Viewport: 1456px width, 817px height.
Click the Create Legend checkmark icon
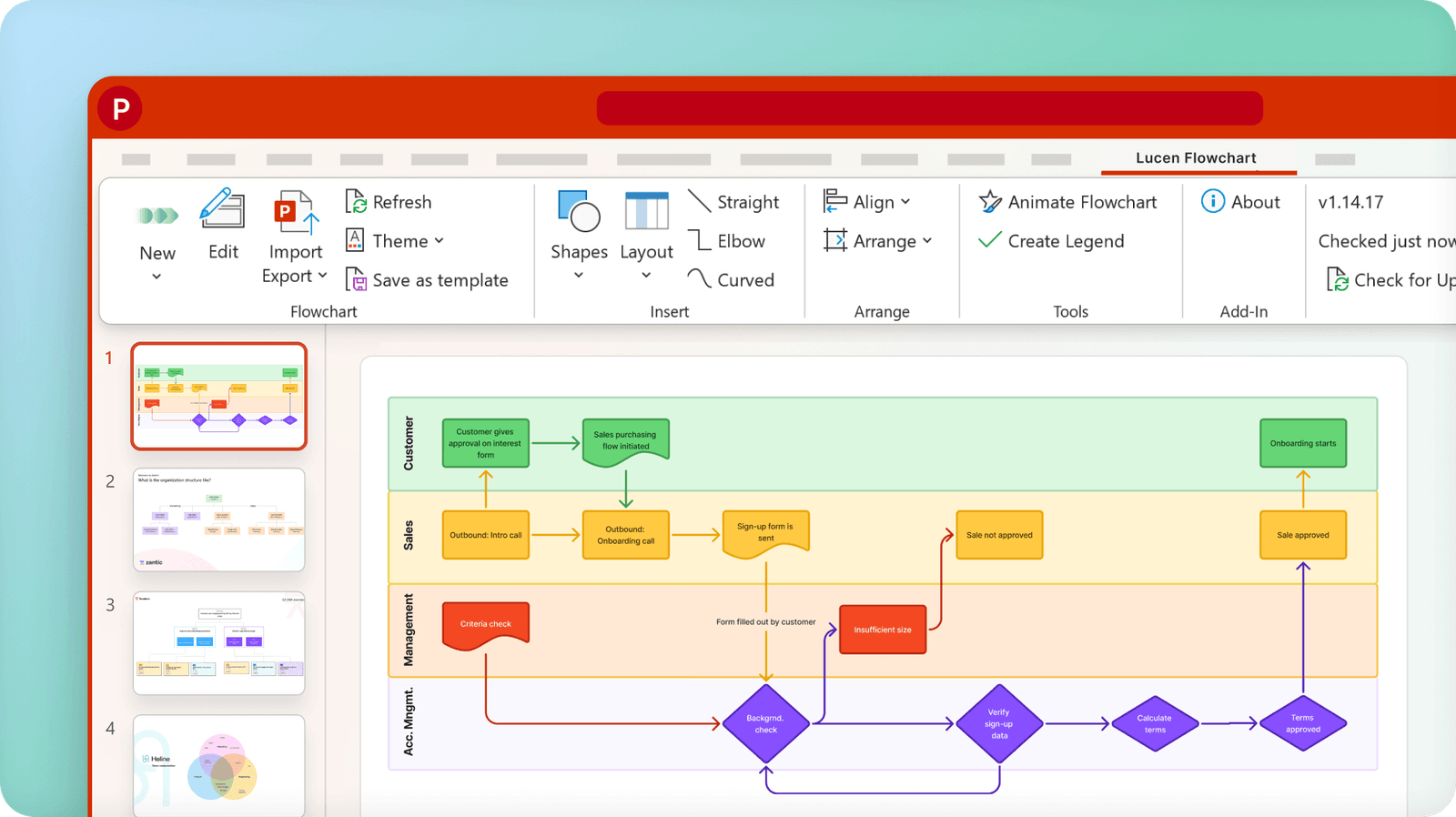click(x=990, y=240)
